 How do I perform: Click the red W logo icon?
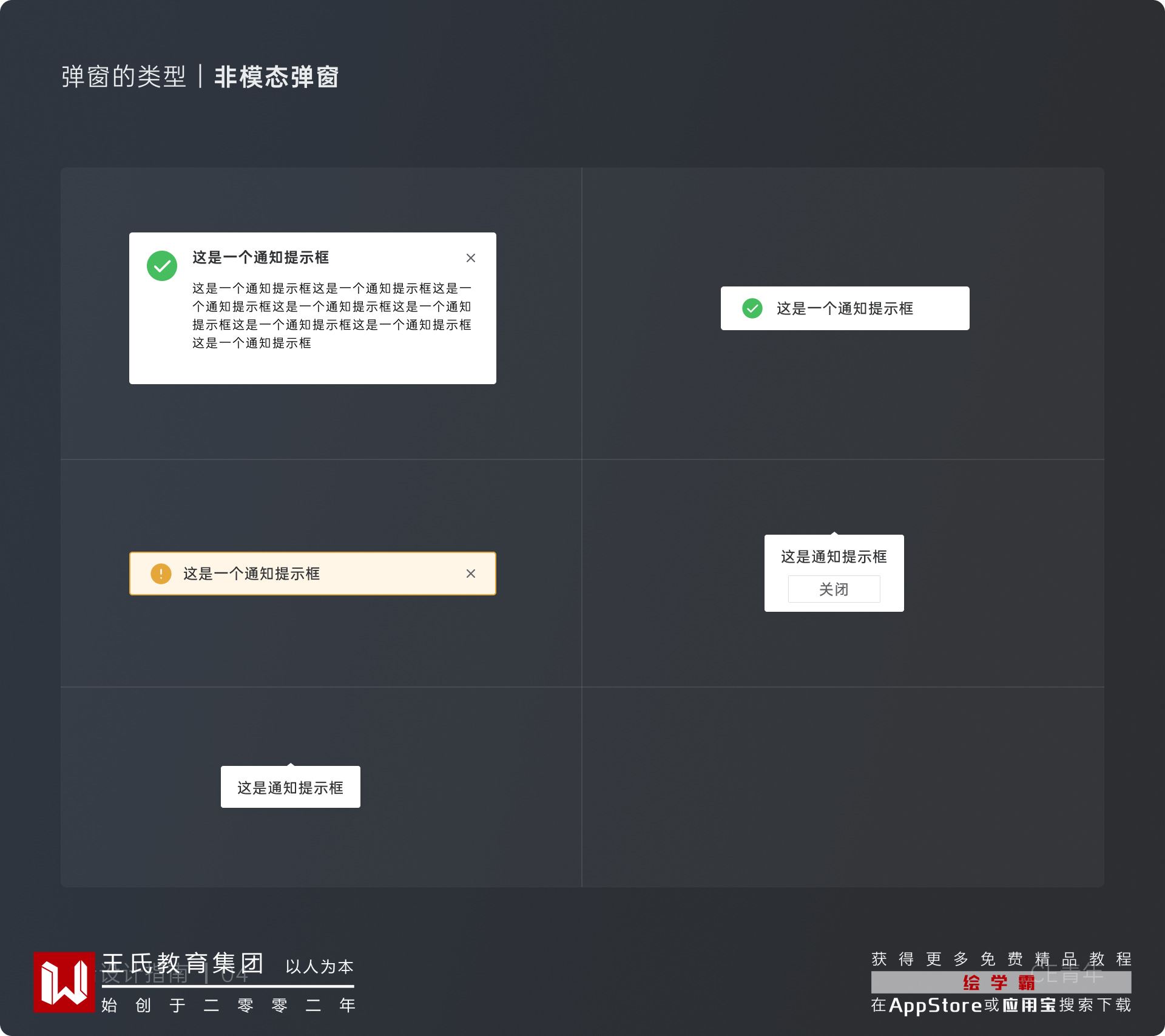pyautogui.click(x=64, y=982)
